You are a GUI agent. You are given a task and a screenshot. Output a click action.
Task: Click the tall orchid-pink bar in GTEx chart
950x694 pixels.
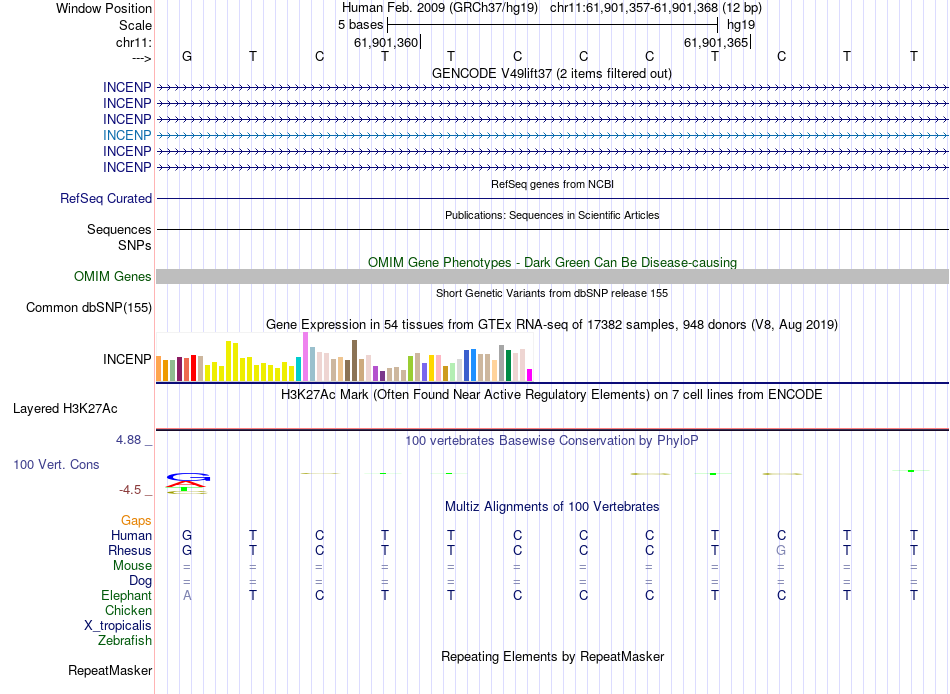click(x=305, y=356)
